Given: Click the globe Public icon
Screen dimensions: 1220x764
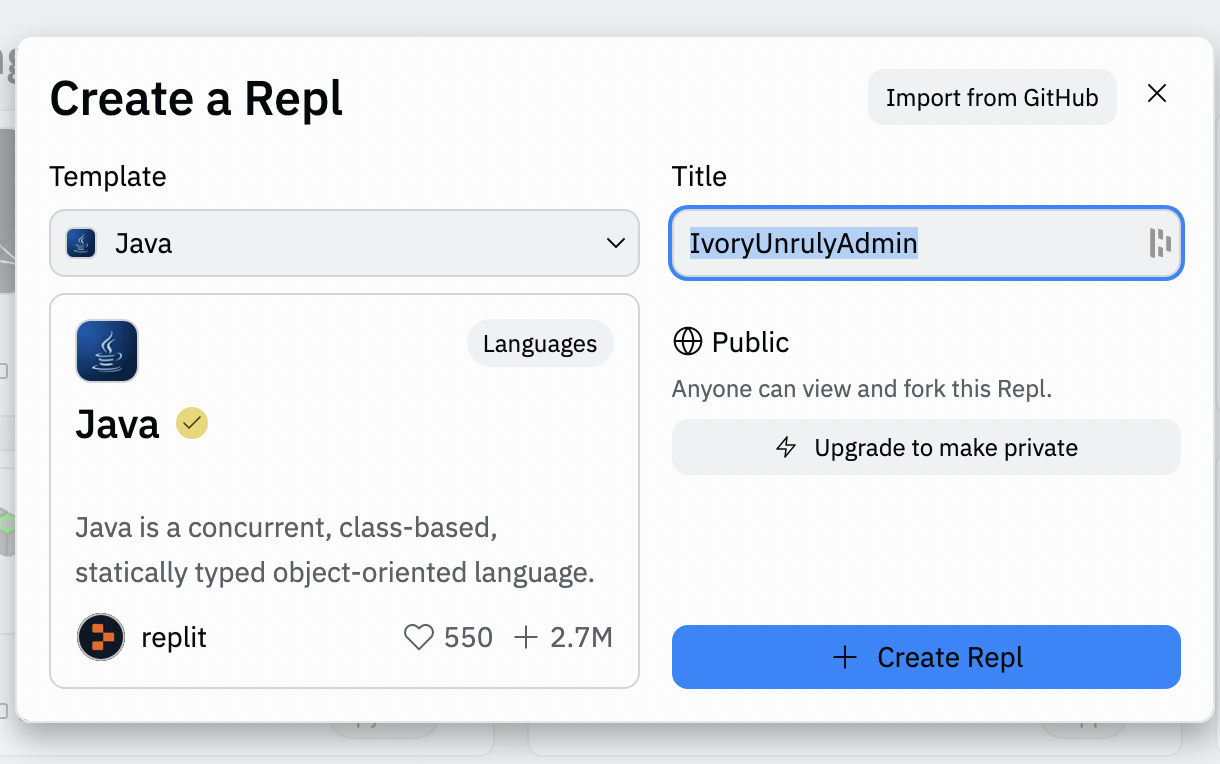Looking at the screenshot, I should (688, 342).
